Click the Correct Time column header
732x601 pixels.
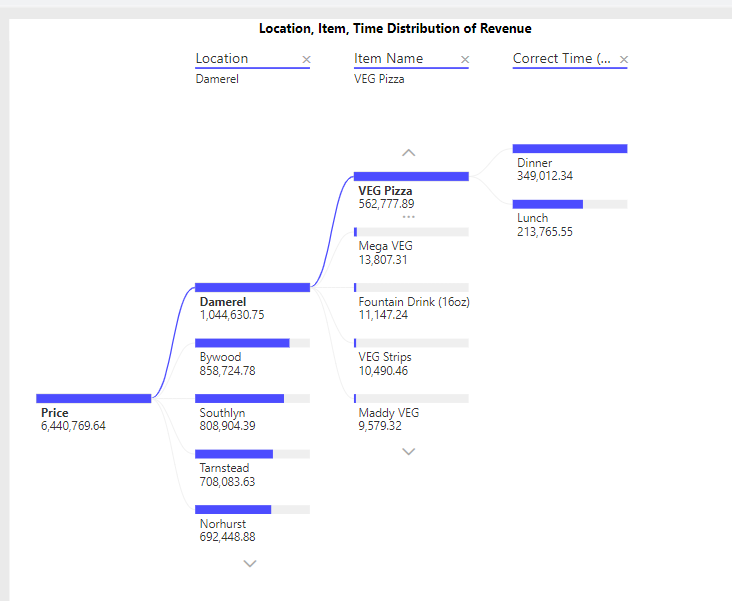click(x=562, y=58)
